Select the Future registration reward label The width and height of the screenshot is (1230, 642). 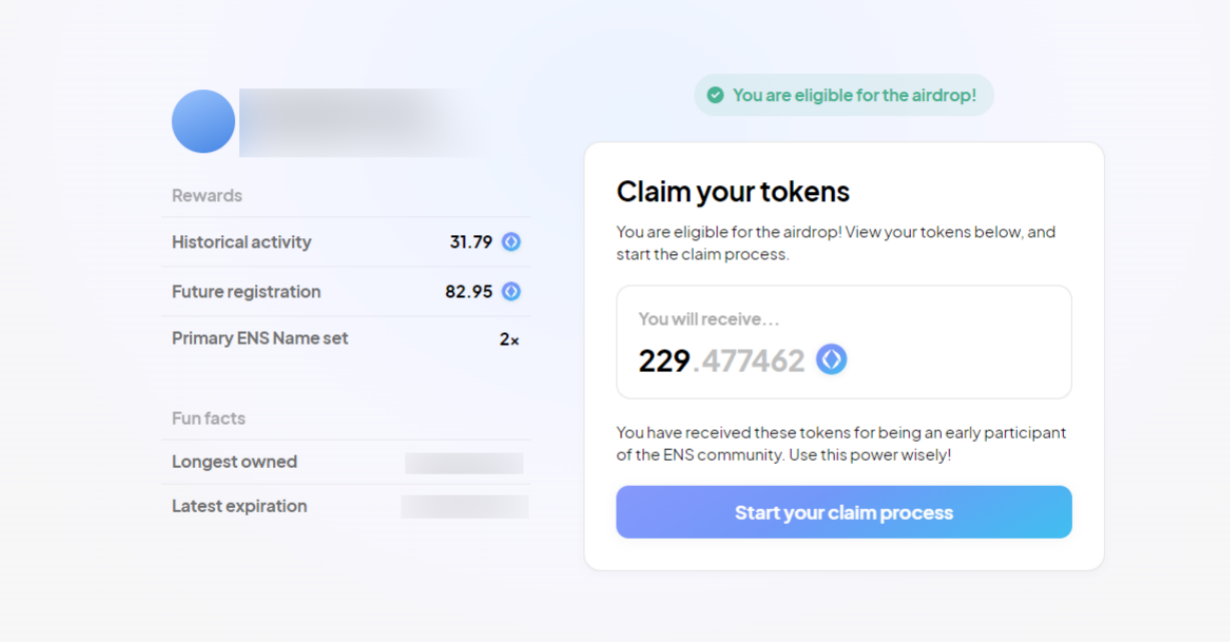click(x=246, y=292)
